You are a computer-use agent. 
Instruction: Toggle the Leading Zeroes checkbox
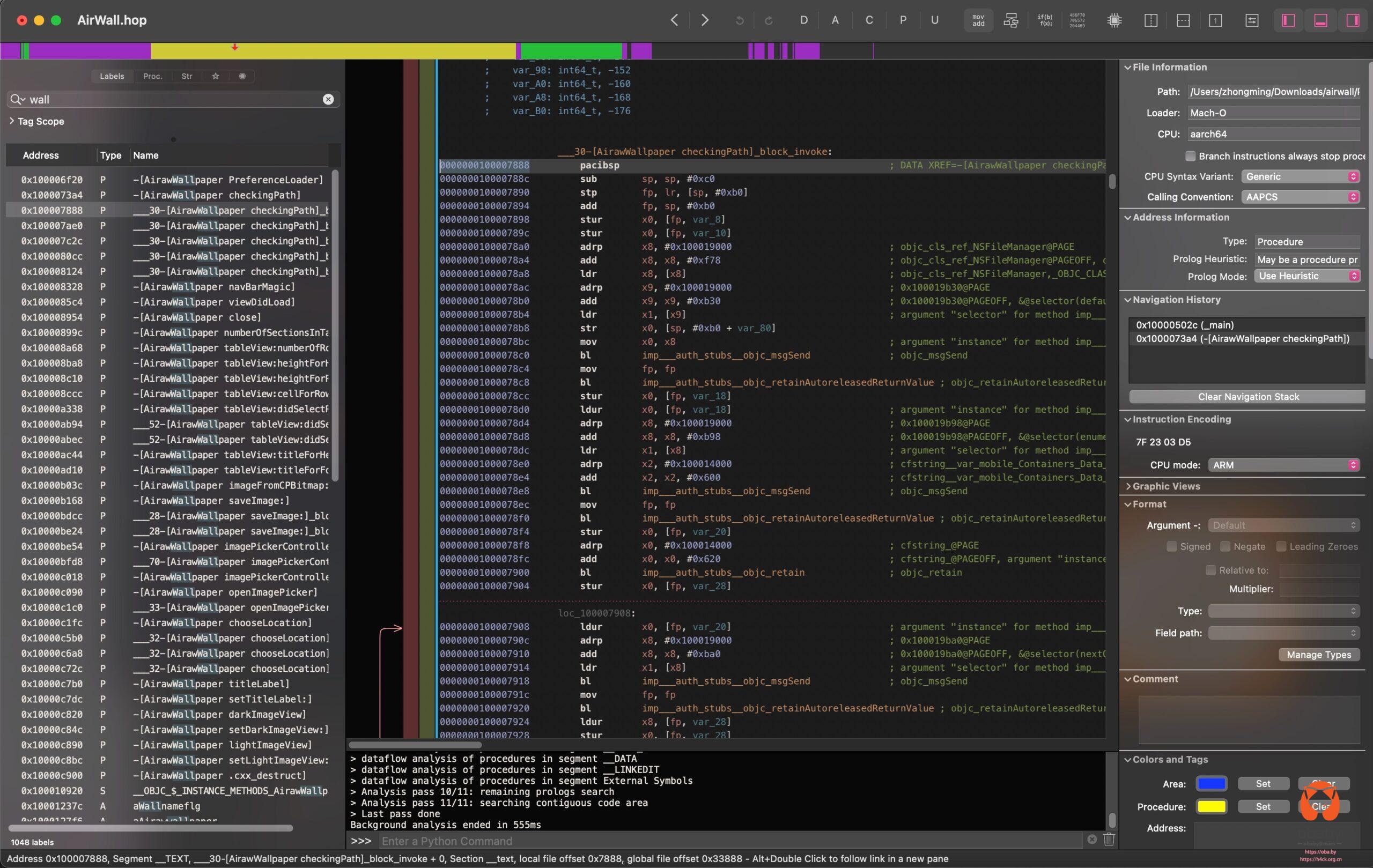(1281, 546)
